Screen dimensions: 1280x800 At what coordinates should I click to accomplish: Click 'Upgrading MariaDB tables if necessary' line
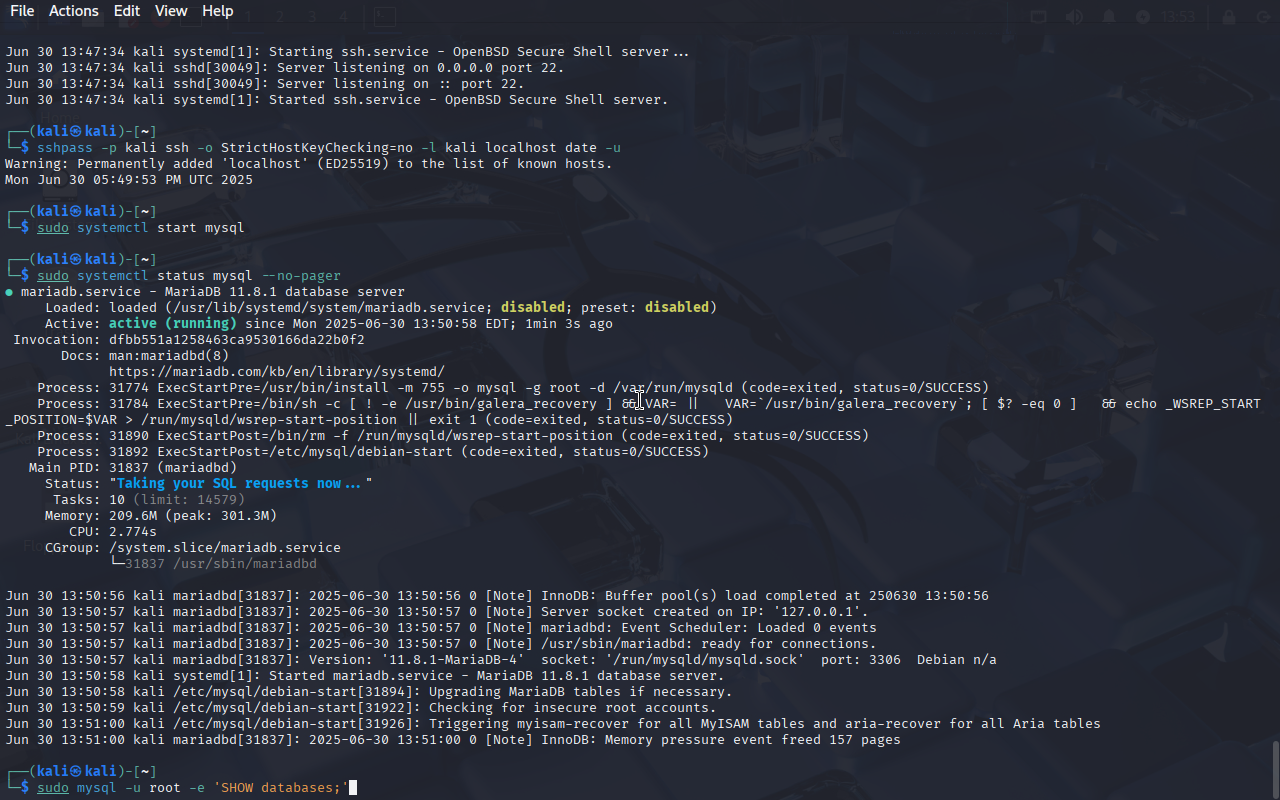(369, 692)
